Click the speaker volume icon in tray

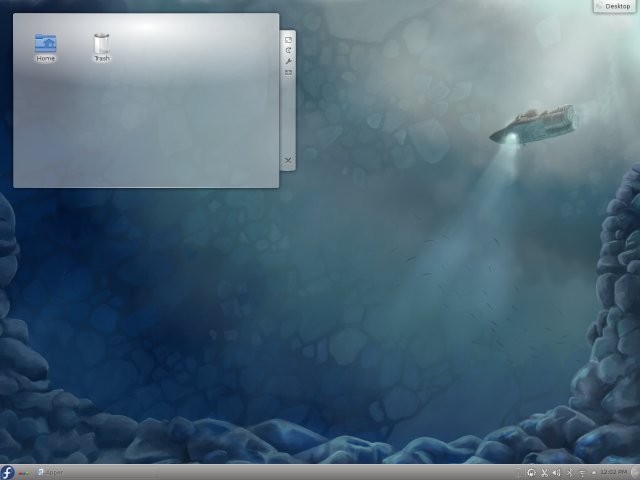pos(557,472)
